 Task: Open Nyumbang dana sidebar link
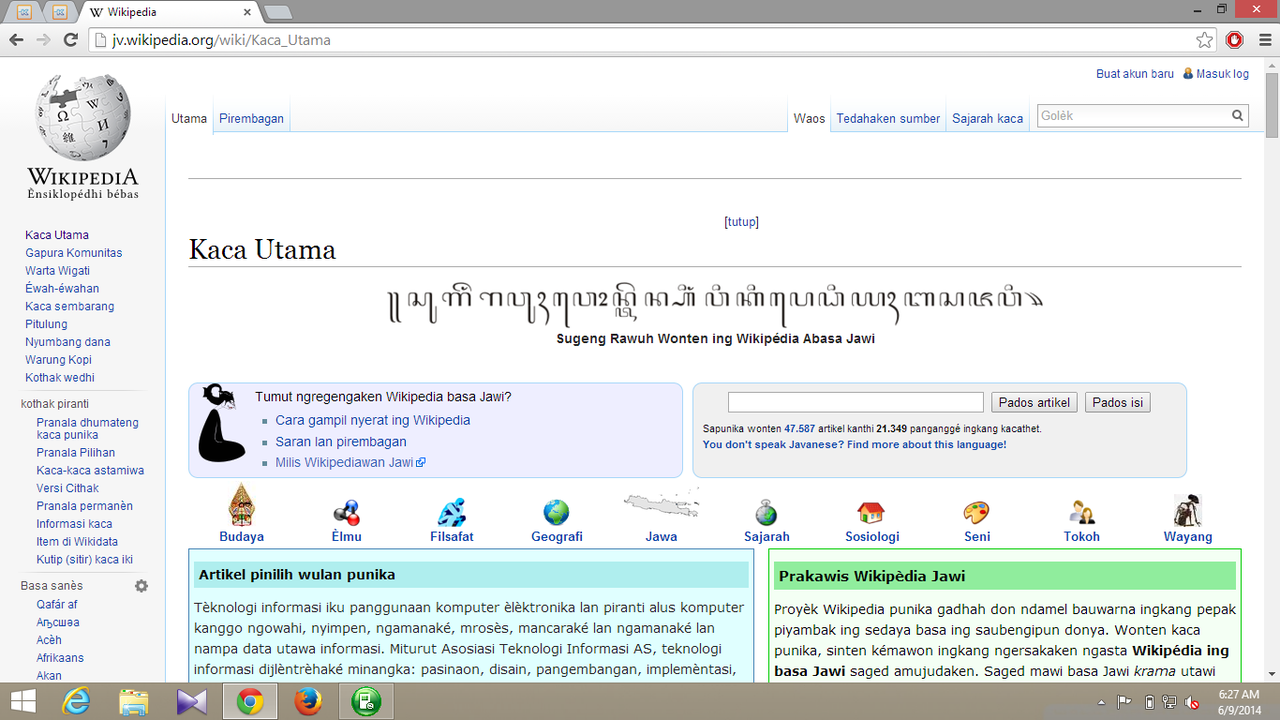click(x=68, y=342)
